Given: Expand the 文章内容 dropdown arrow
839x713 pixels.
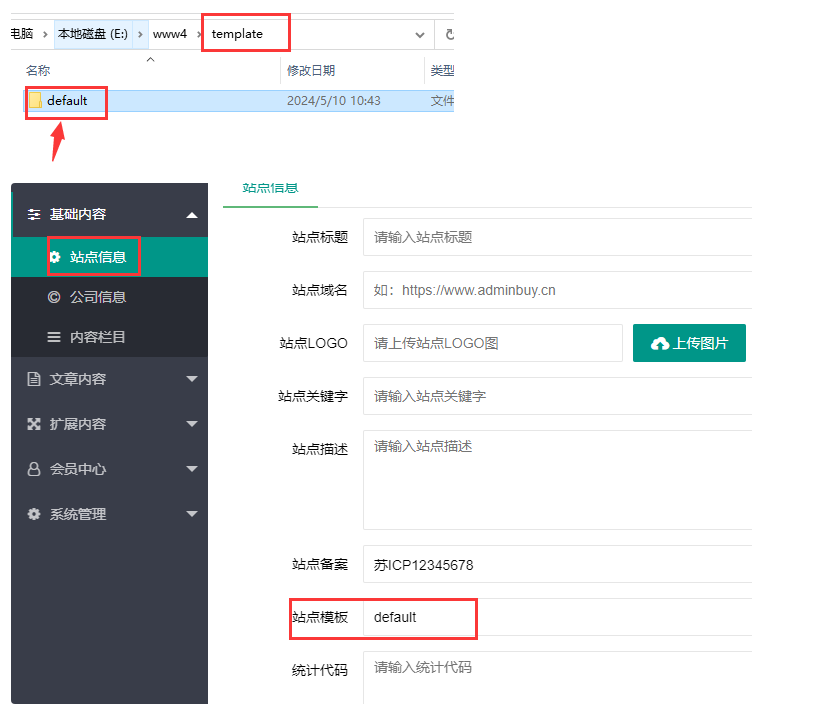Looking at the screenshot, I should point(192,380).
